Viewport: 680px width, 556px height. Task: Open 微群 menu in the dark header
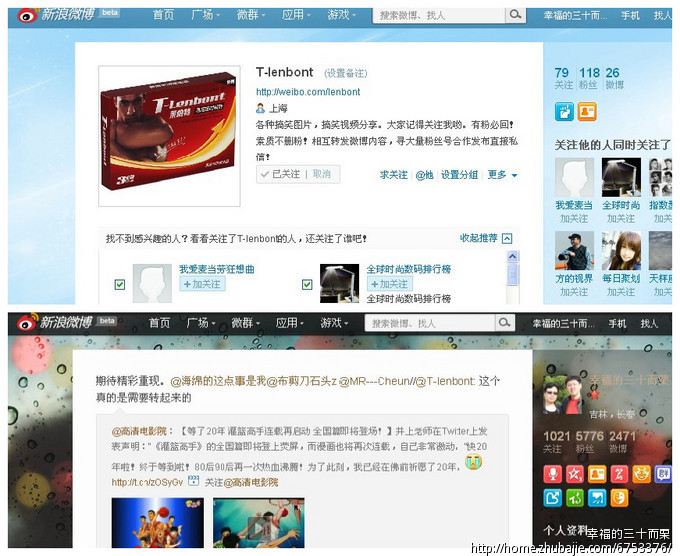246,323
